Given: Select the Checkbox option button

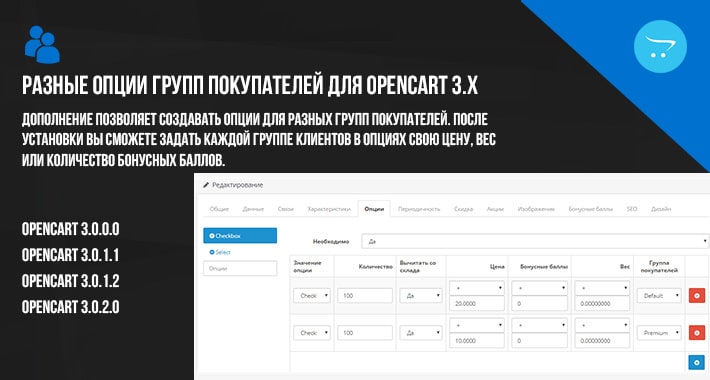Looking at the screenshot, I should [x=240, y=236].
